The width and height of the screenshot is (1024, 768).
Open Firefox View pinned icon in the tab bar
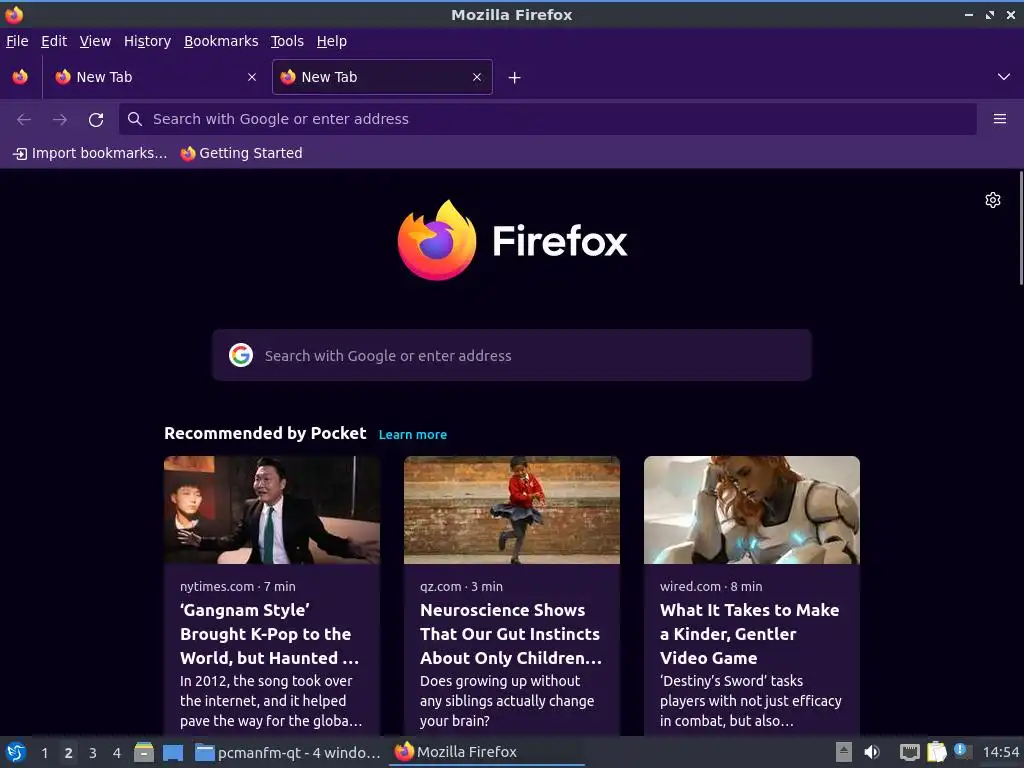click(20, 77)
